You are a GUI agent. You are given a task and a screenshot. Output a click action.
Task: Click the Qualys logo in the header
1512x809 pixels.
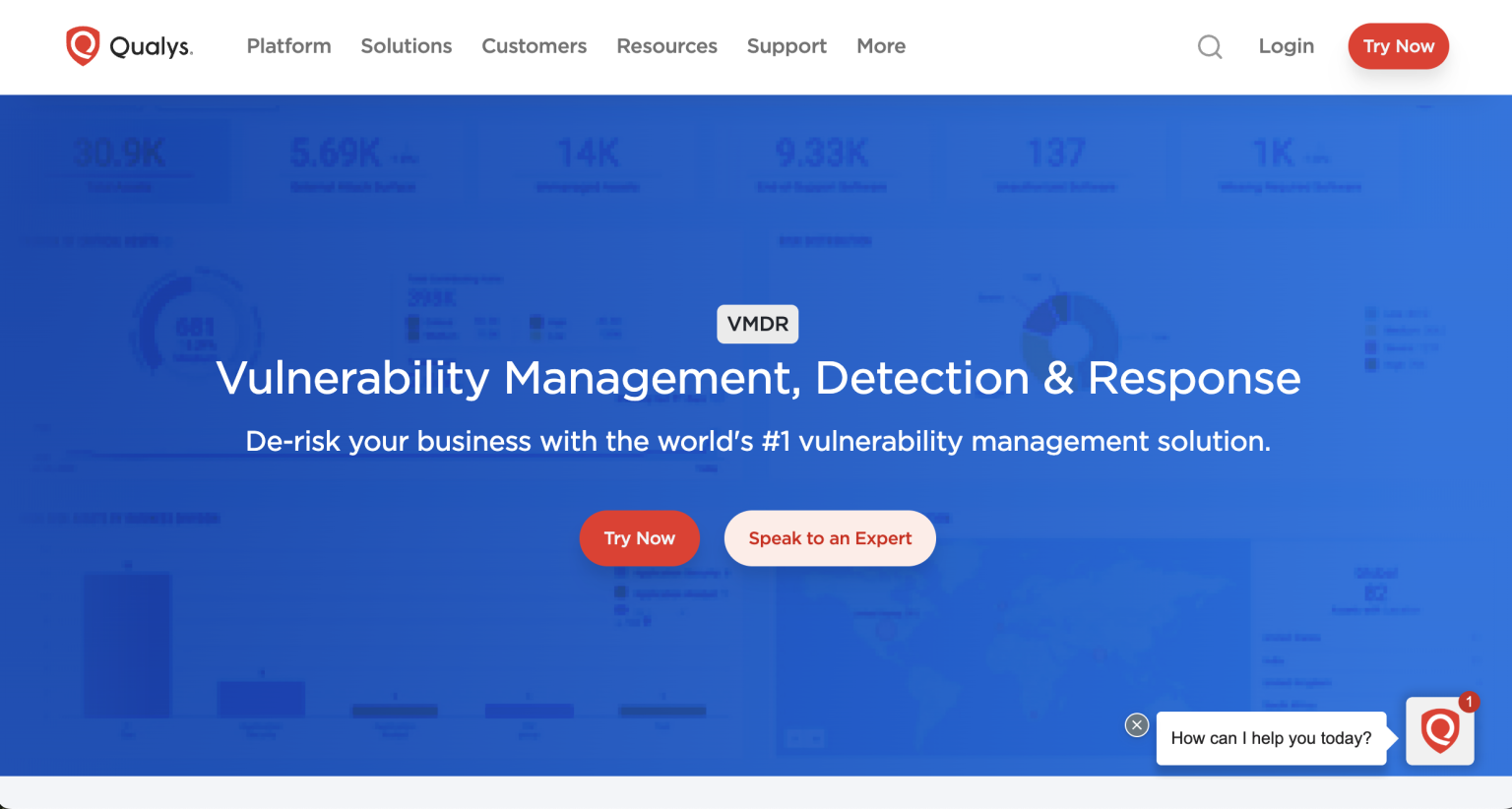[129, 44]
